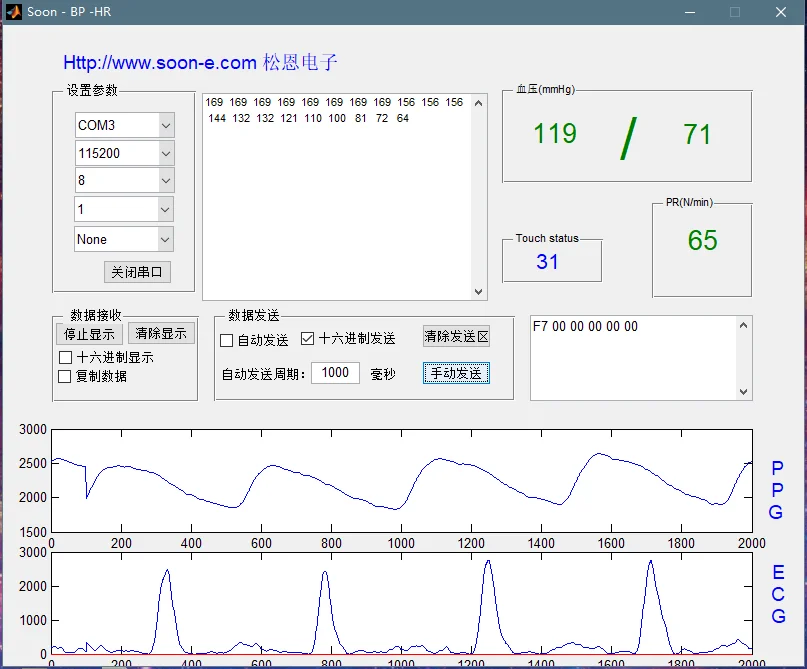Click the Touch status value 31
Screen dimensions: 807x669
pyautogui.click(x=547, y=261)
